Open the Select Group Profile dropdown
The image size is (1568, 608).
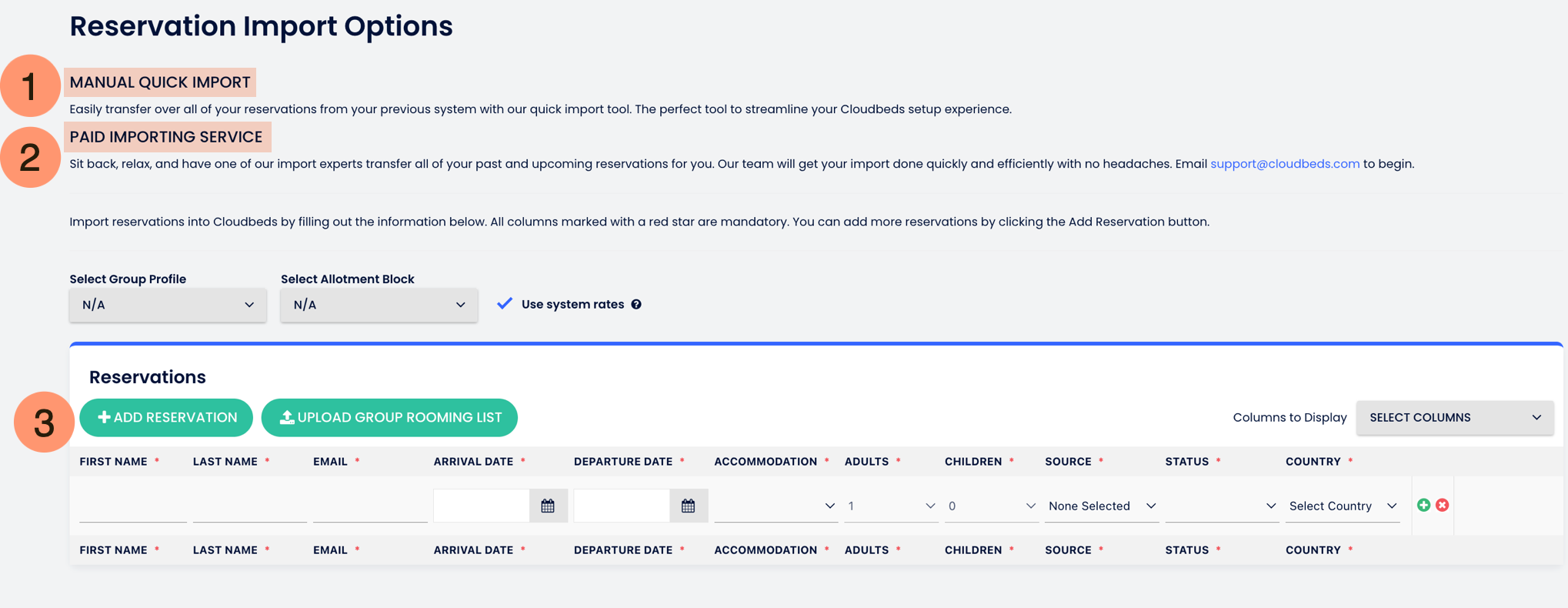pos(168,305)
